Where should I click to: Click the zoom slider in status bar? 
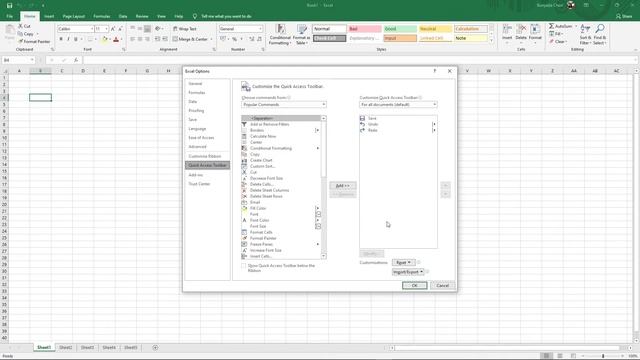603,356
